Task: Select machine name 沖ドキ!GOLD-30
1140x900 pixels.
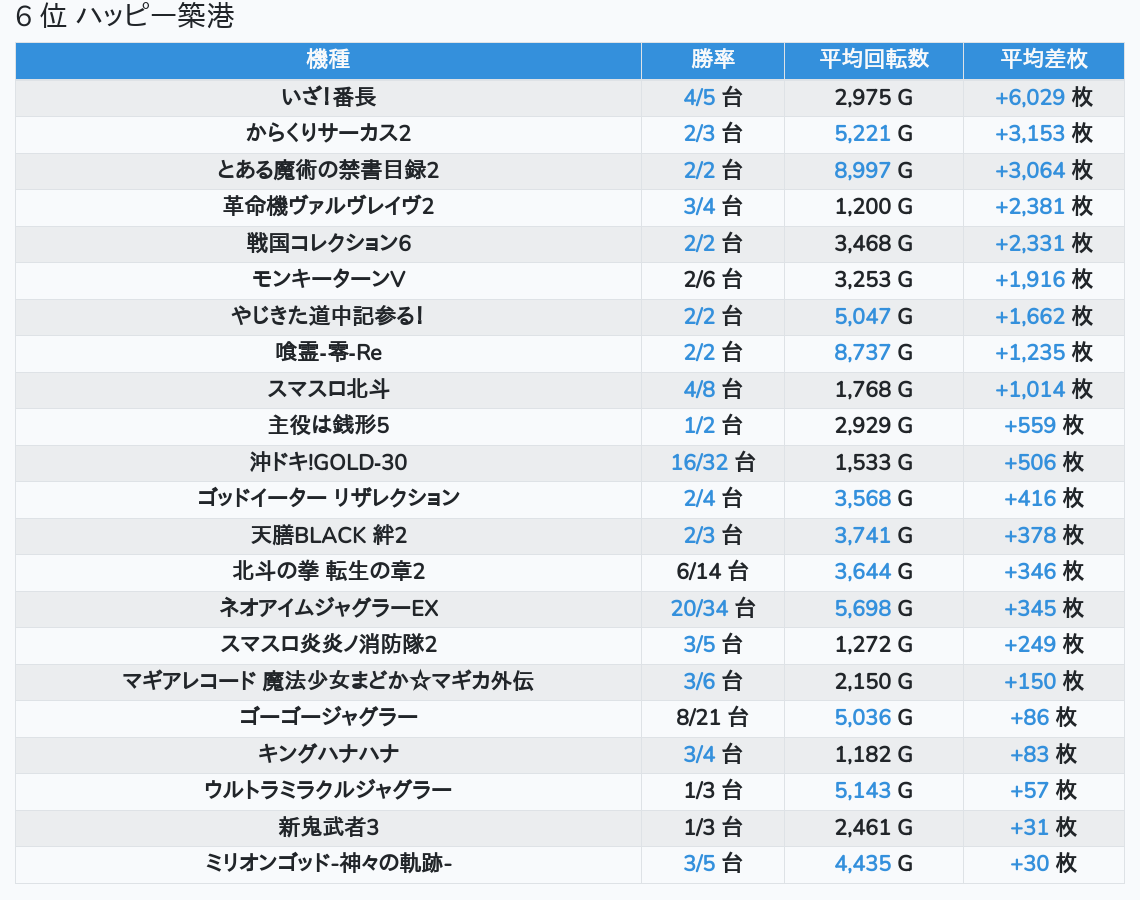Action: coord(328,462)
